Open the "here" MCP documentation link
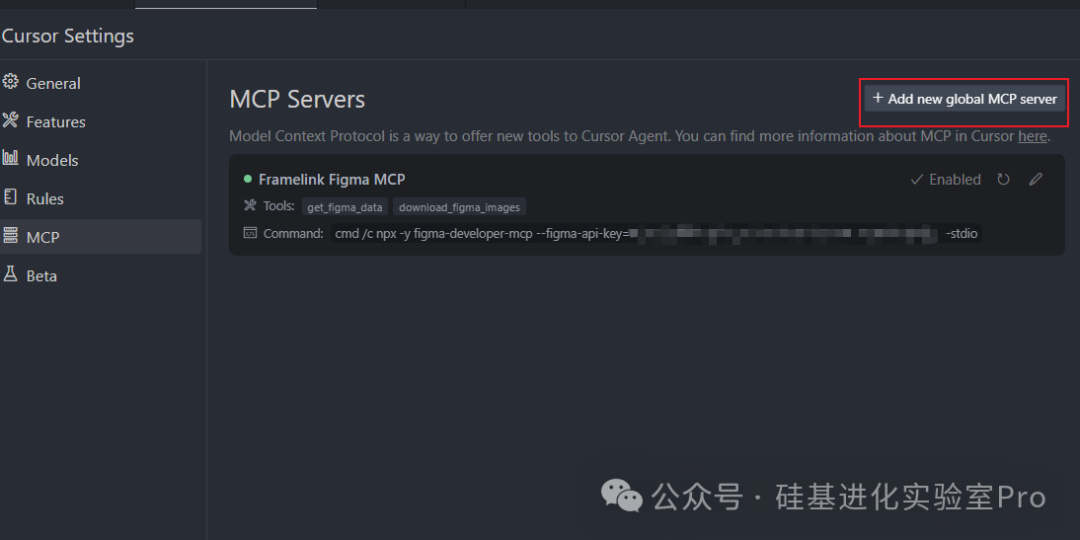This screenshot has width=1080, height=540. (x=1032, y=136)
